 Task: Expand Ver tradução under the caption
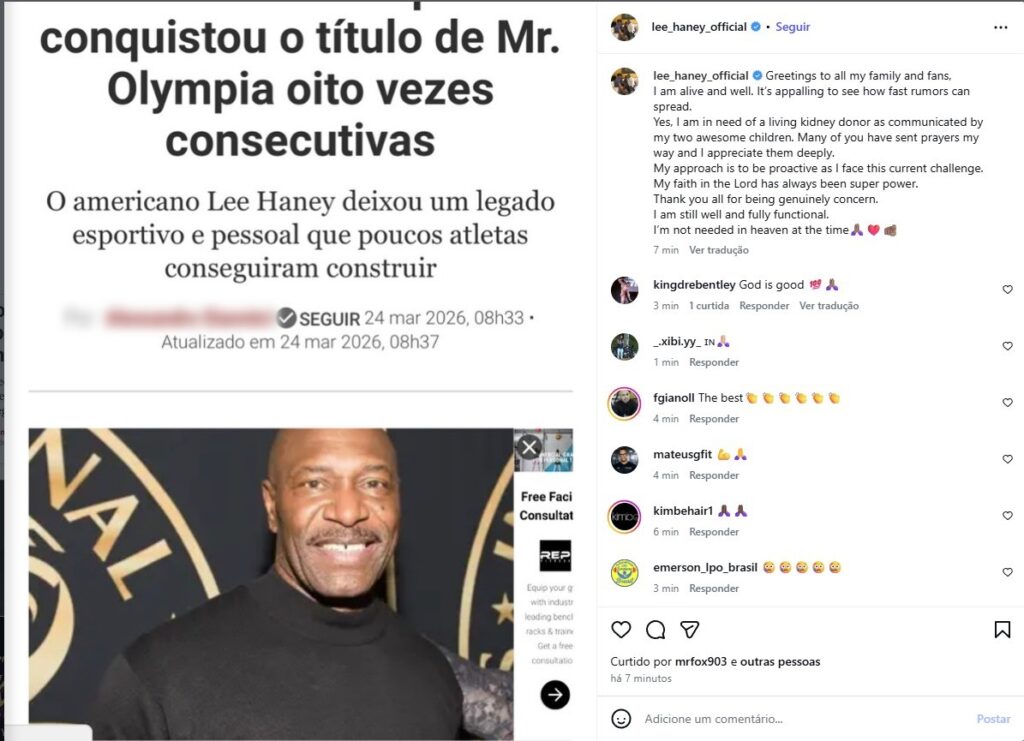[x=718, y=250]
